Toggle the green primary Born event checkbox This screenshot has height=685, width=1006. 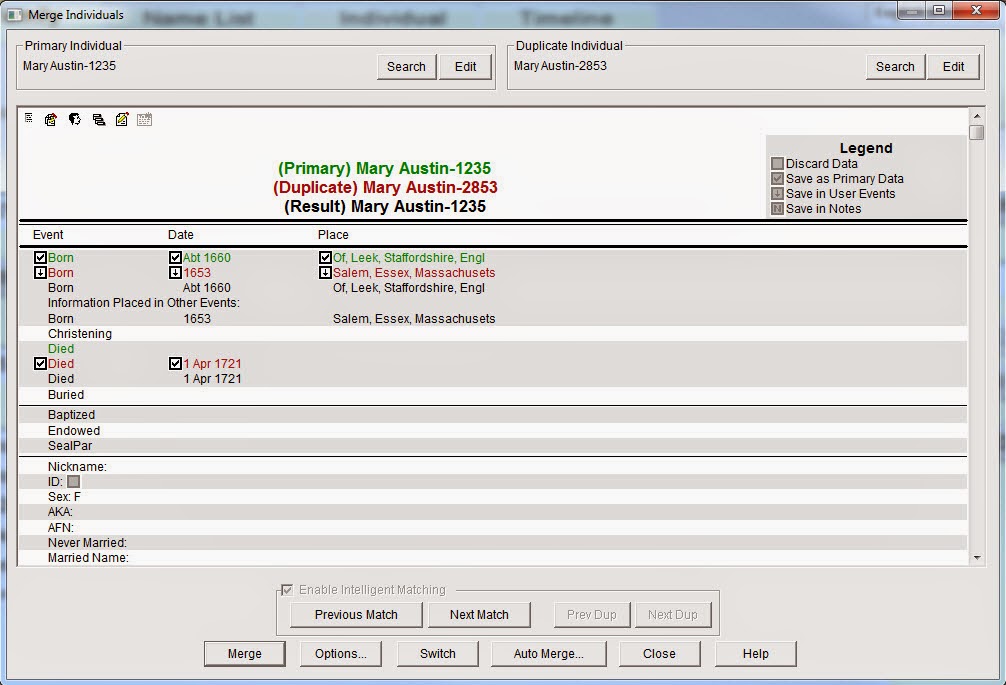tap(40, 257)
